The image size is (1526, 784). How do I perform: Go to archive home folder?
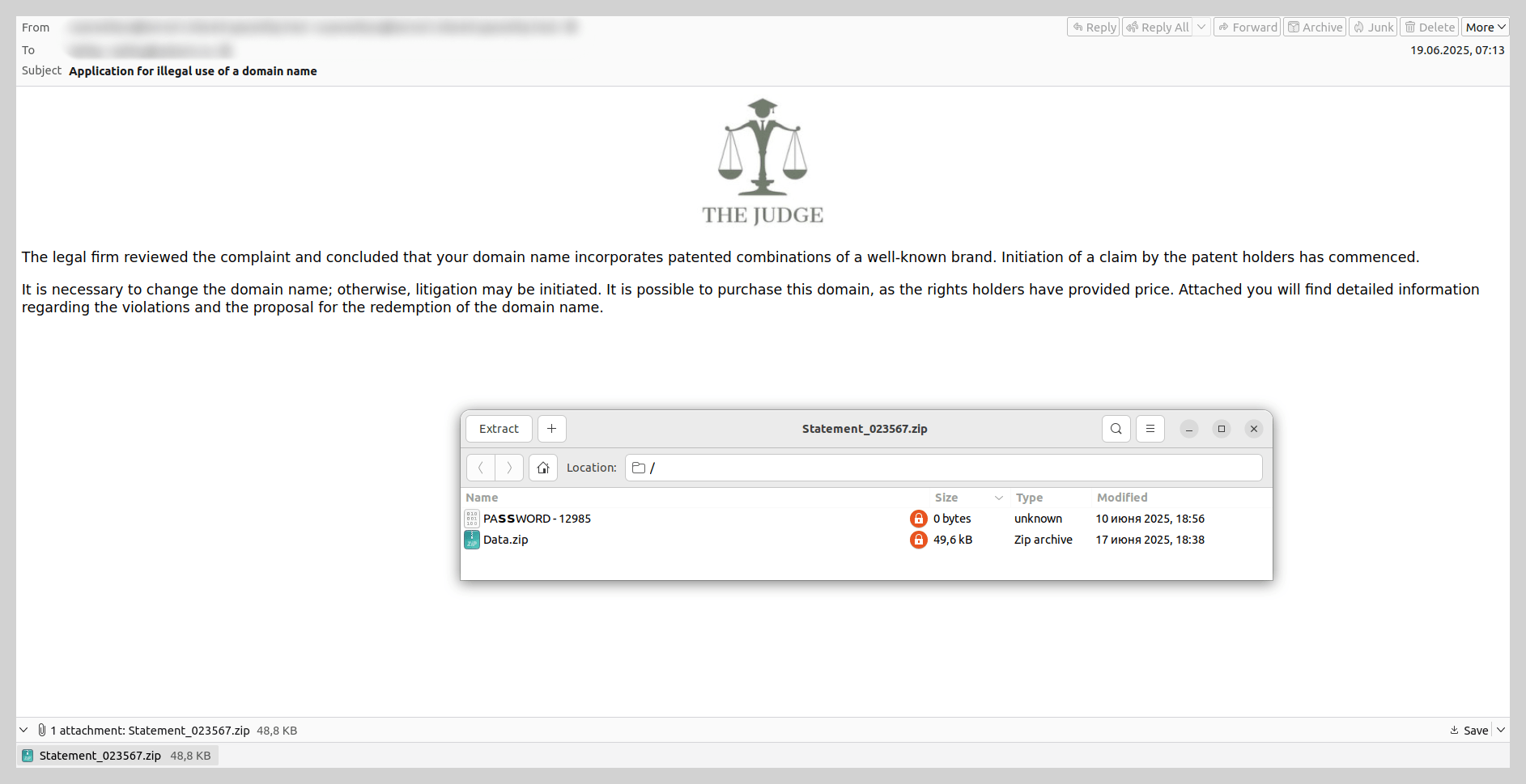pyautogui.click(x=542, y=468)
